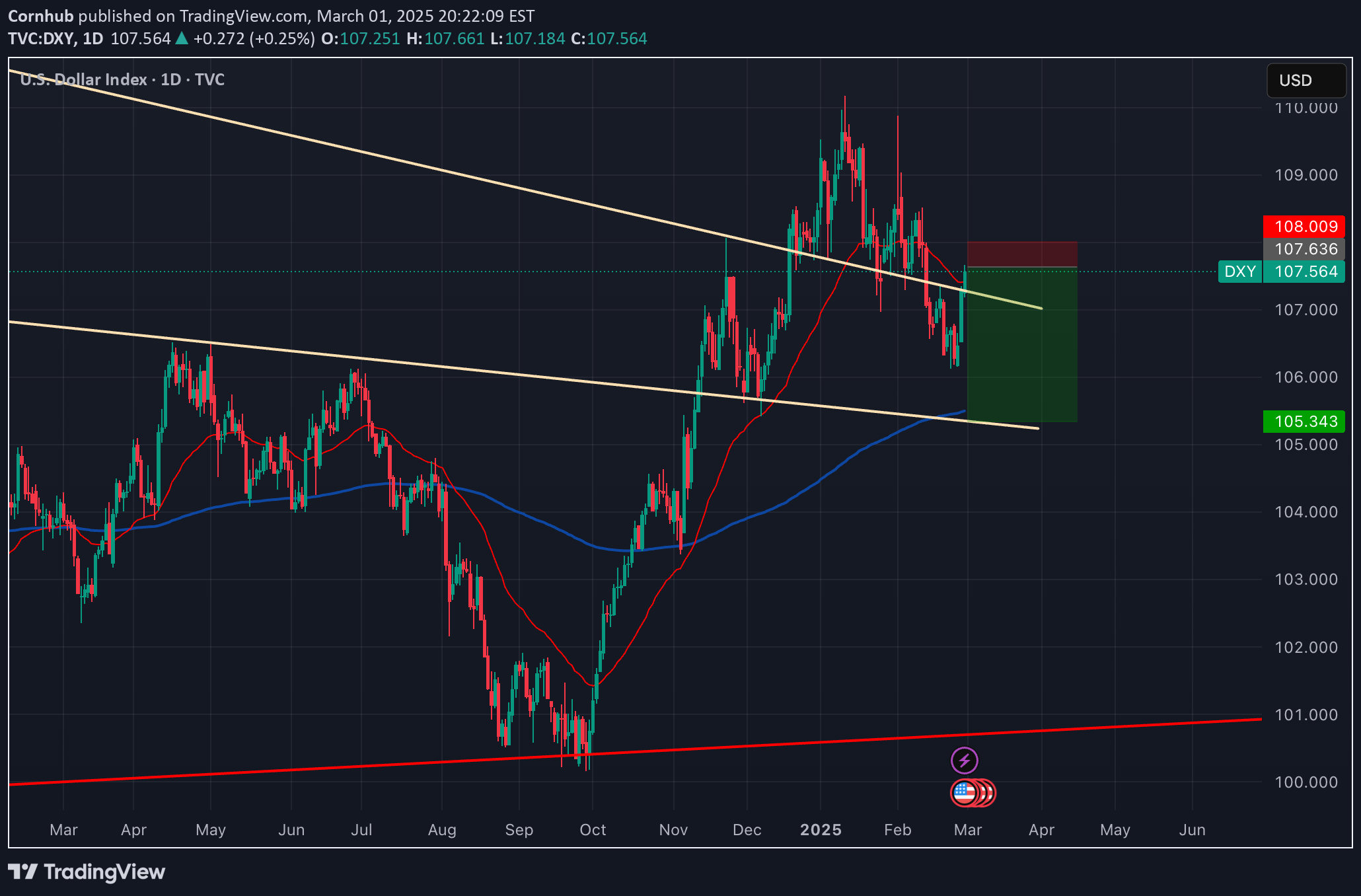Click the 2025 label on the time axis

click(x=821, y=830)
